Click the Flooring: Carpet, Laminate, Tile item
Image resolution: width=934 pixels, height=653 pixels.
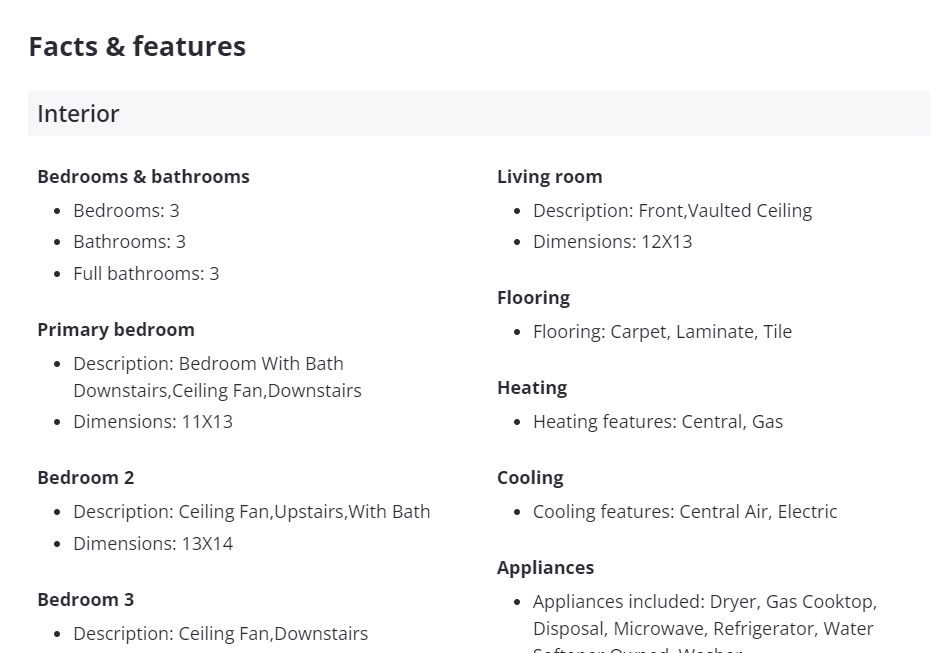(662, 332)
